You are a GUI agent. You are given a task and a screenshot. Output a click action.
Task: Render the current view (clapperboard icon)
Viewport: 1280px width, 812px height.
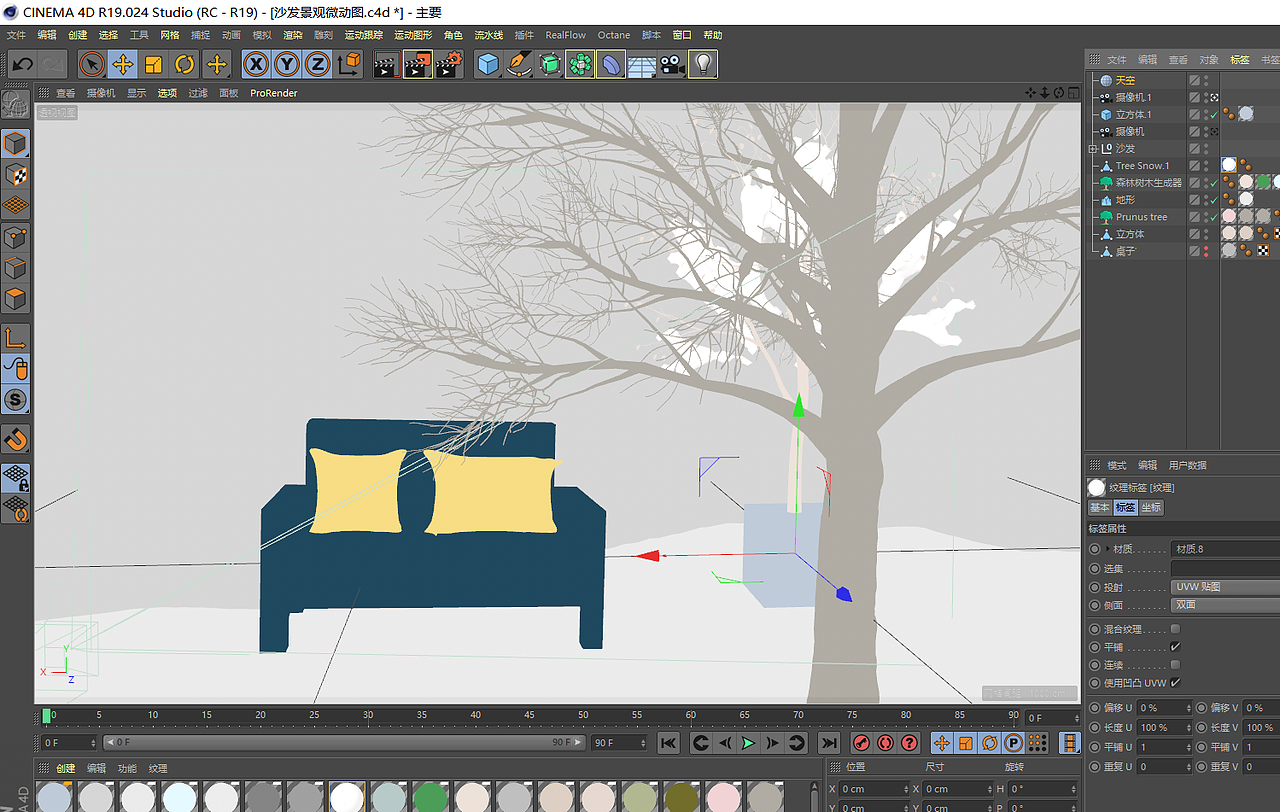click(x=387, y=64)
